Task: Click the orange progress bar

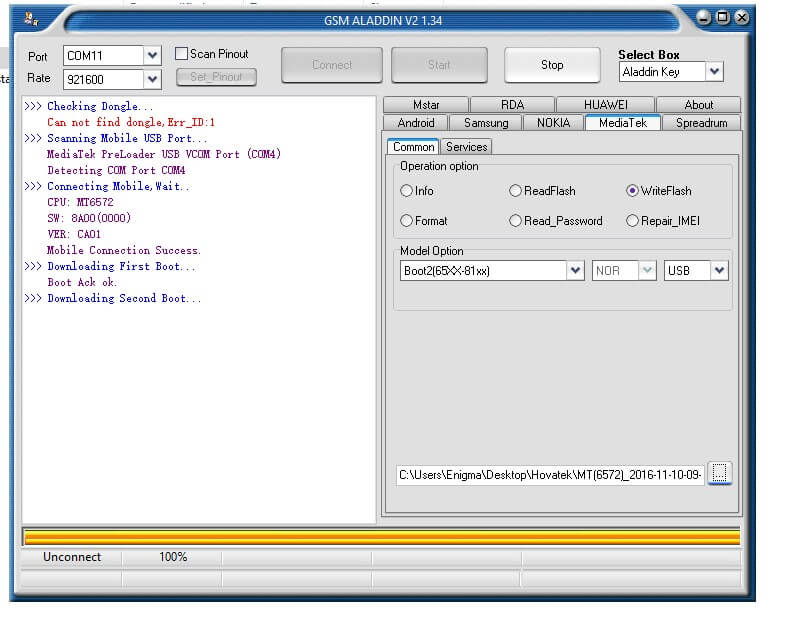Action: pyautogui.click(x=381, y=537)
